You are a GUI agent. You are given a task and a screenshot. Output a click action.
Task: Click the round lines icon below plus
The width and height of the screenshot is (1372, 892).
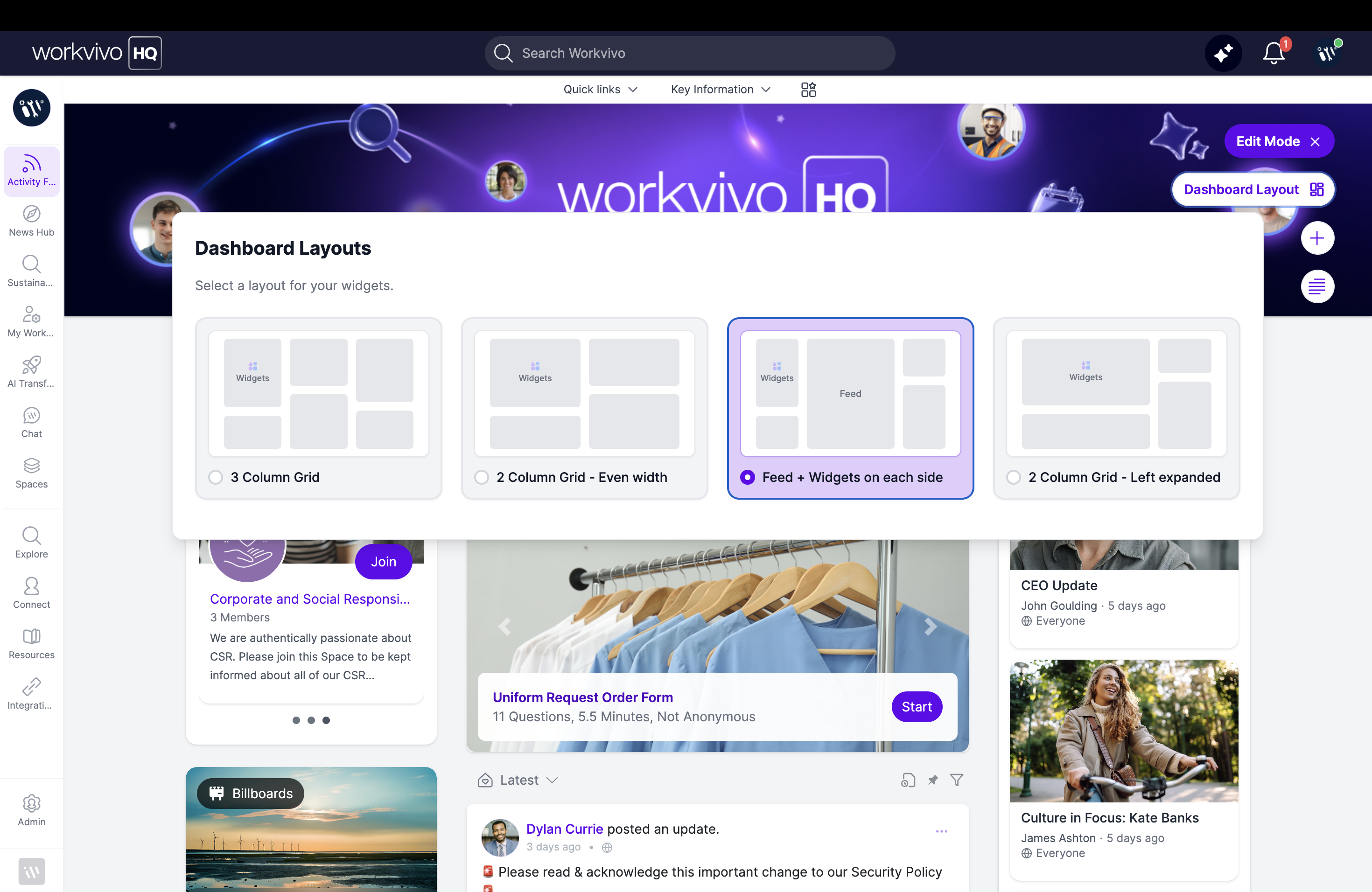click(1317, 286)
